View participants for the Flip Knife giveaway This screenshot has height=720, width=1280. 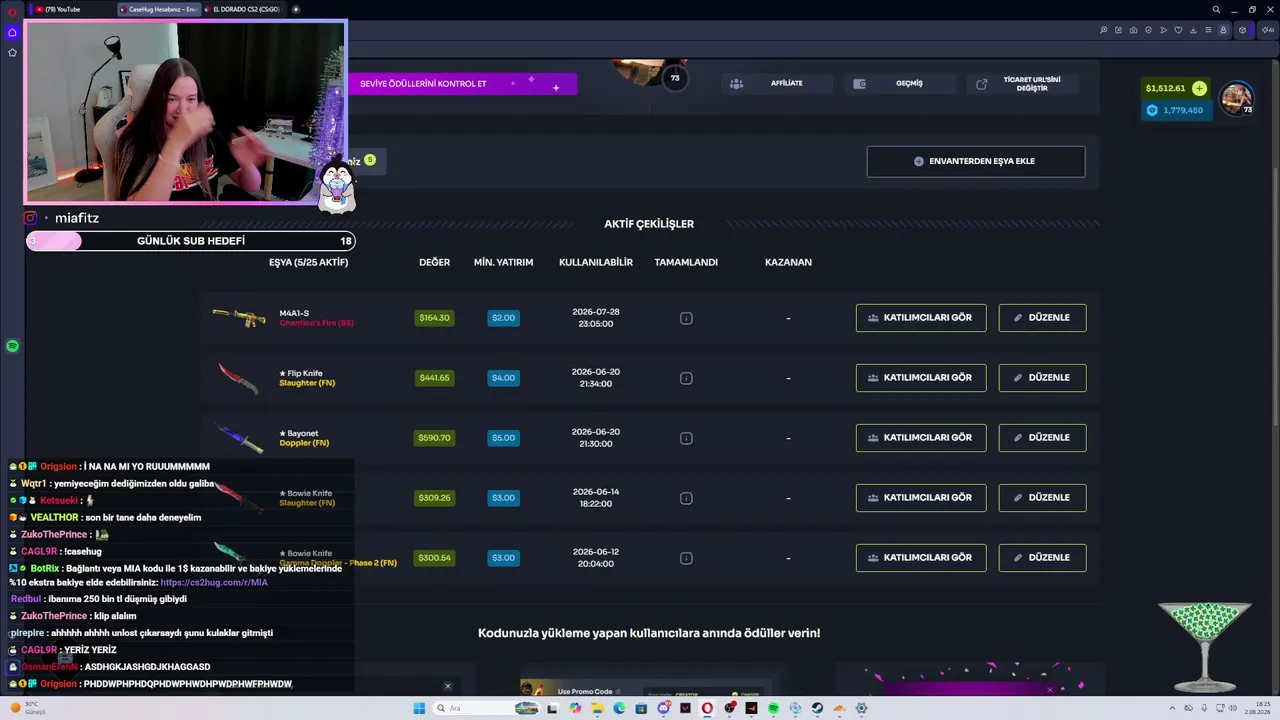pos(921,378)
